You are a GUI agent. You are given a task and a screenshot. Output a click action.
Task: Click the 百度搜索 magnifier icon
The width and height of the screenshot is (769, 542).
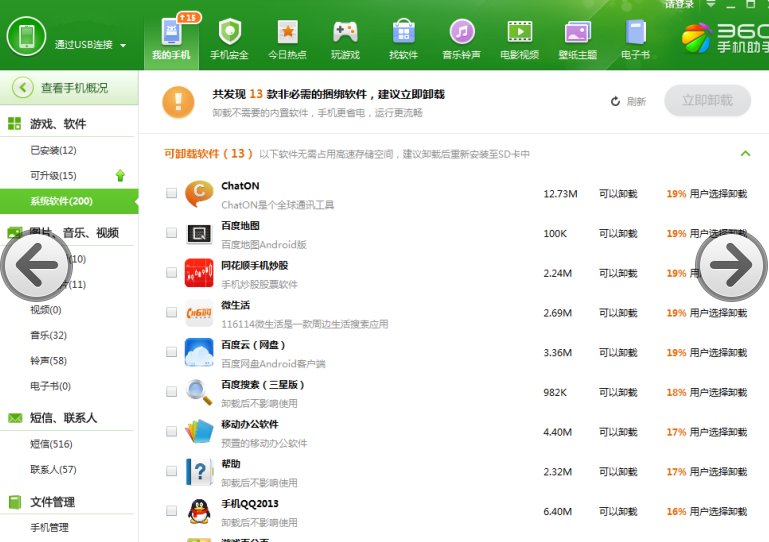click(199, 392)
